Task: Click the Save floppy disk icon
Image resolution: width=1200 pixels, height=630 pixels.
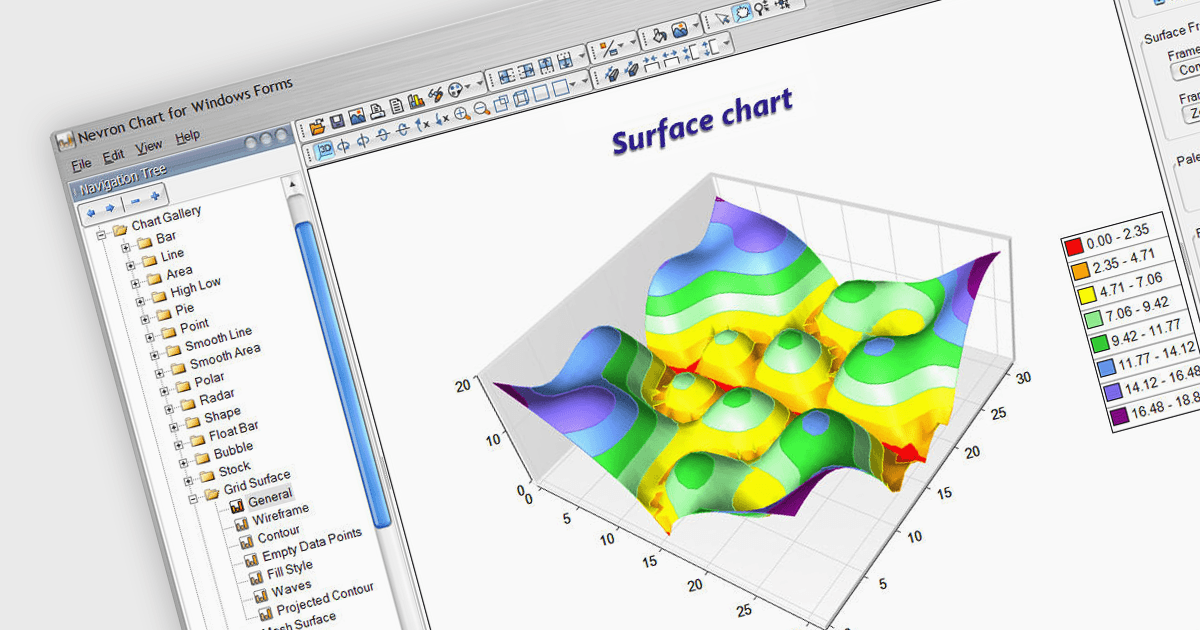Action: (x=338, y=122)
